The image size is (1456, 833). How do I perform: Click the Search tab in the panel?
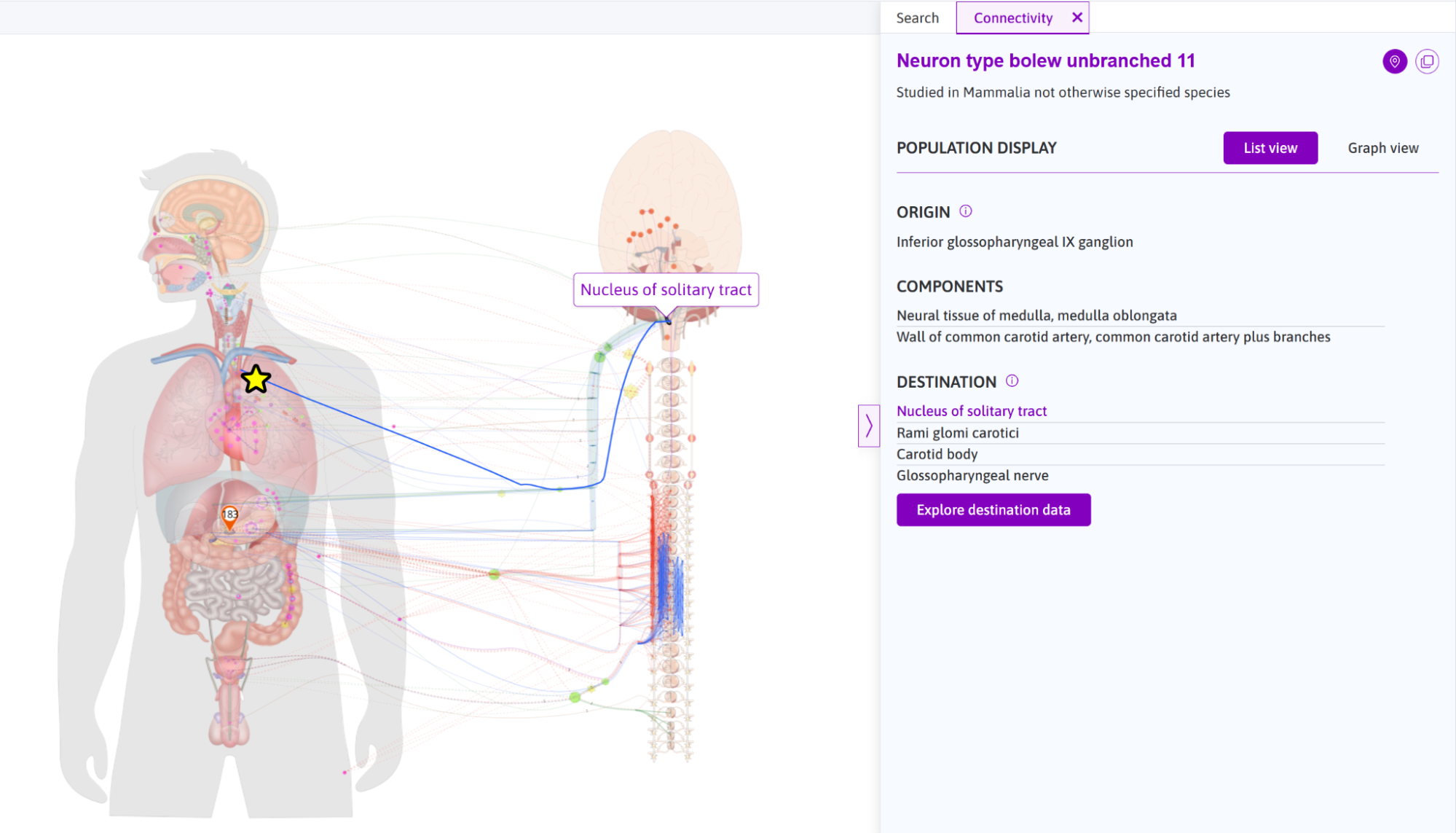pyautogui.click(x=916, y=17)
